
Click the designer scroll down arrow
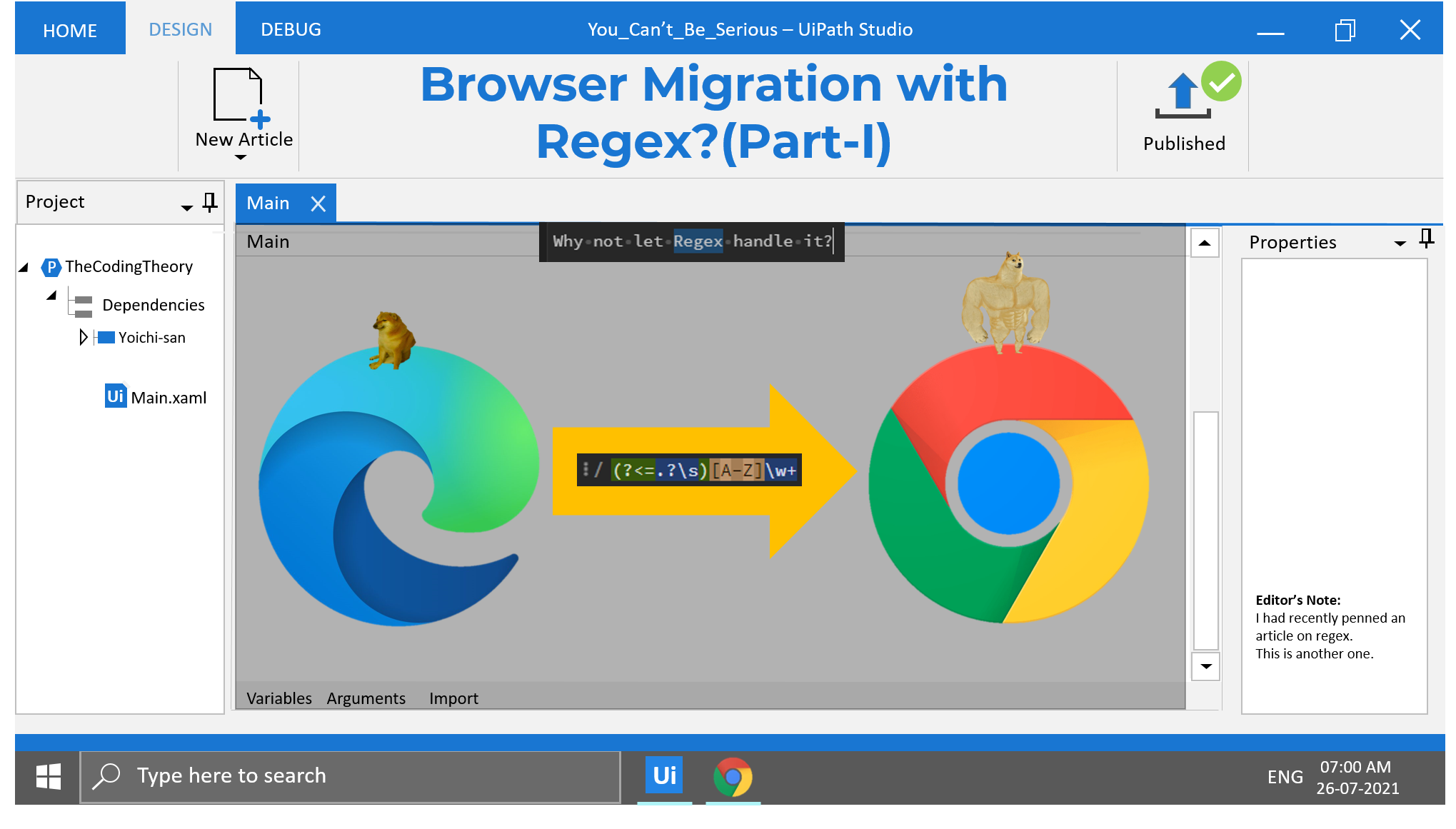[1206, 666]
